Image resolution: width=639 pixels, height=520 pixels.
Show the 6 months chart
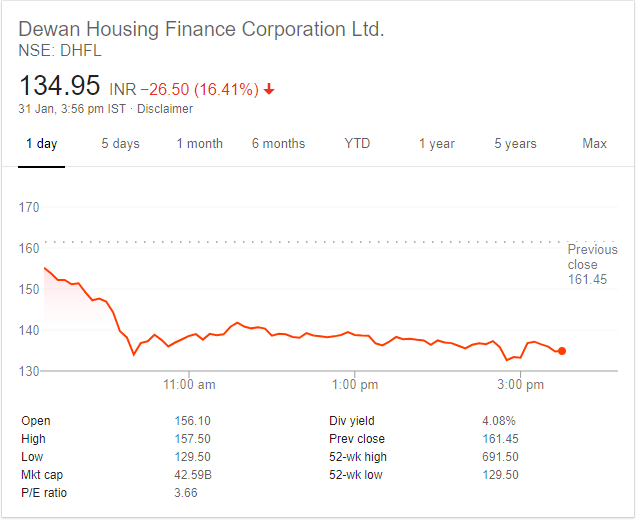pos(278,144)
